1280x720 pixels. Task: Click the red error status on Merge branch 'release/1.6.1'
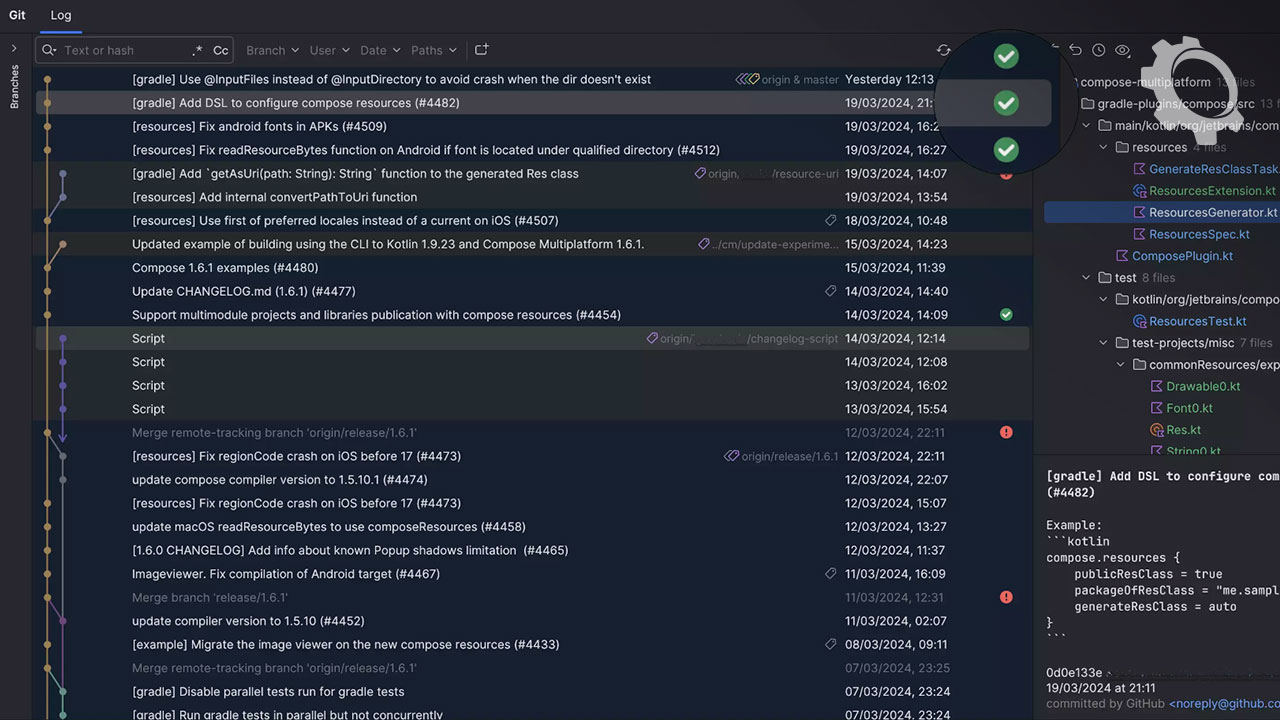tap(1006, 597)
